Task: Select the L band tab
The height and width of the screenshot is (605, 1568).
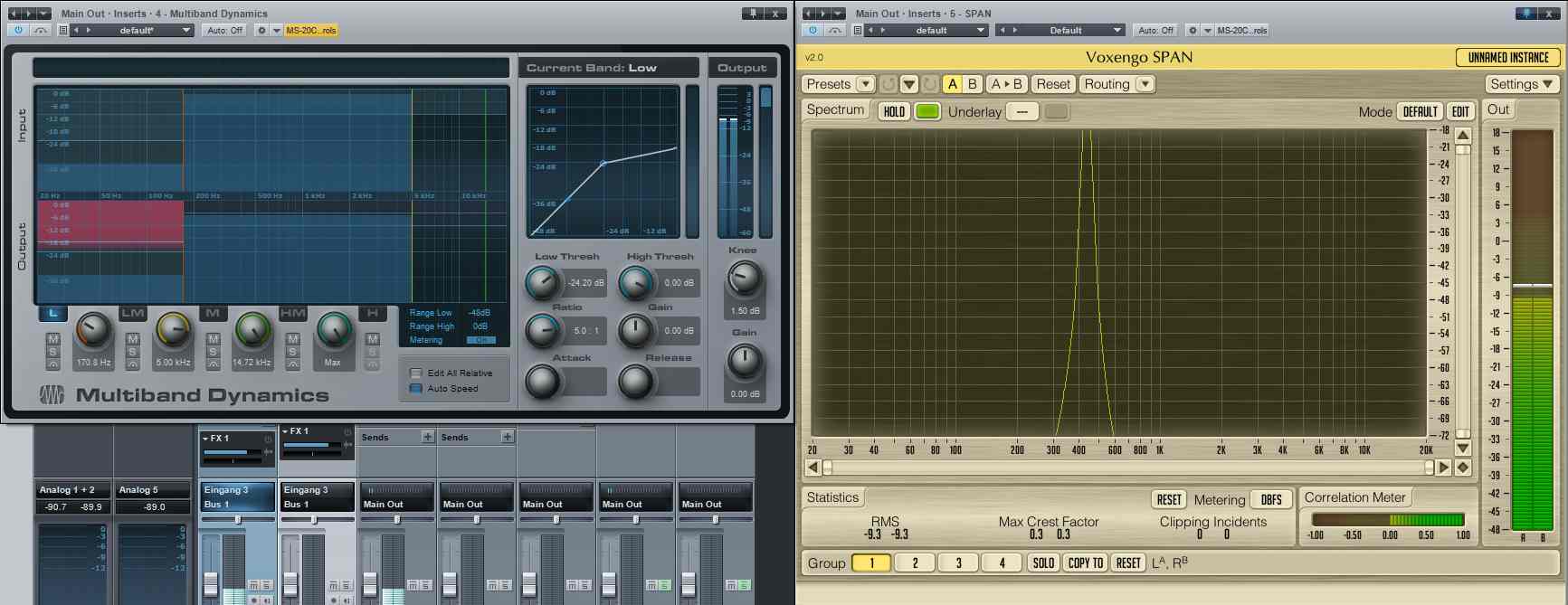Action: click(x=52, y=313)
